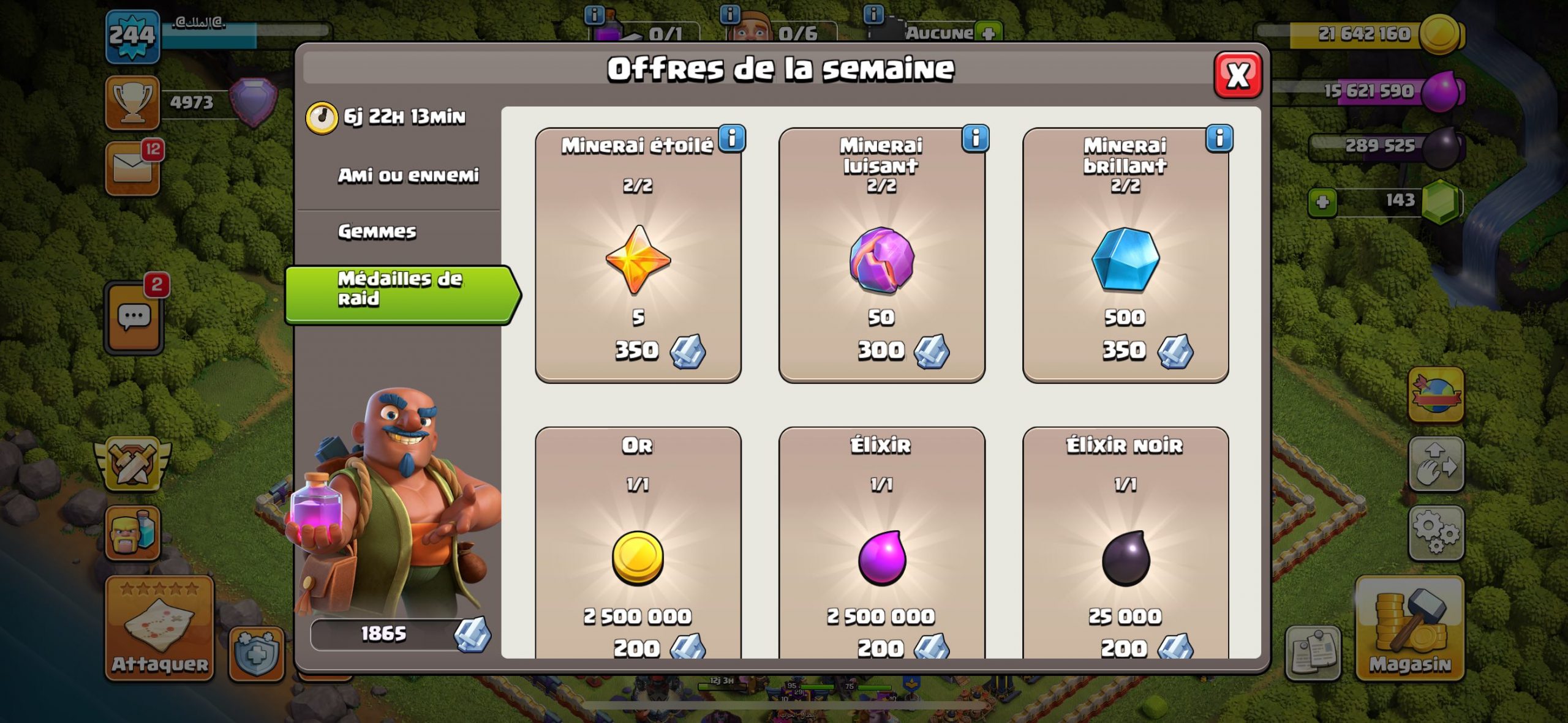The image size is (1568, 723).
Task: Select the Gemmes tab
Action: 377,231
